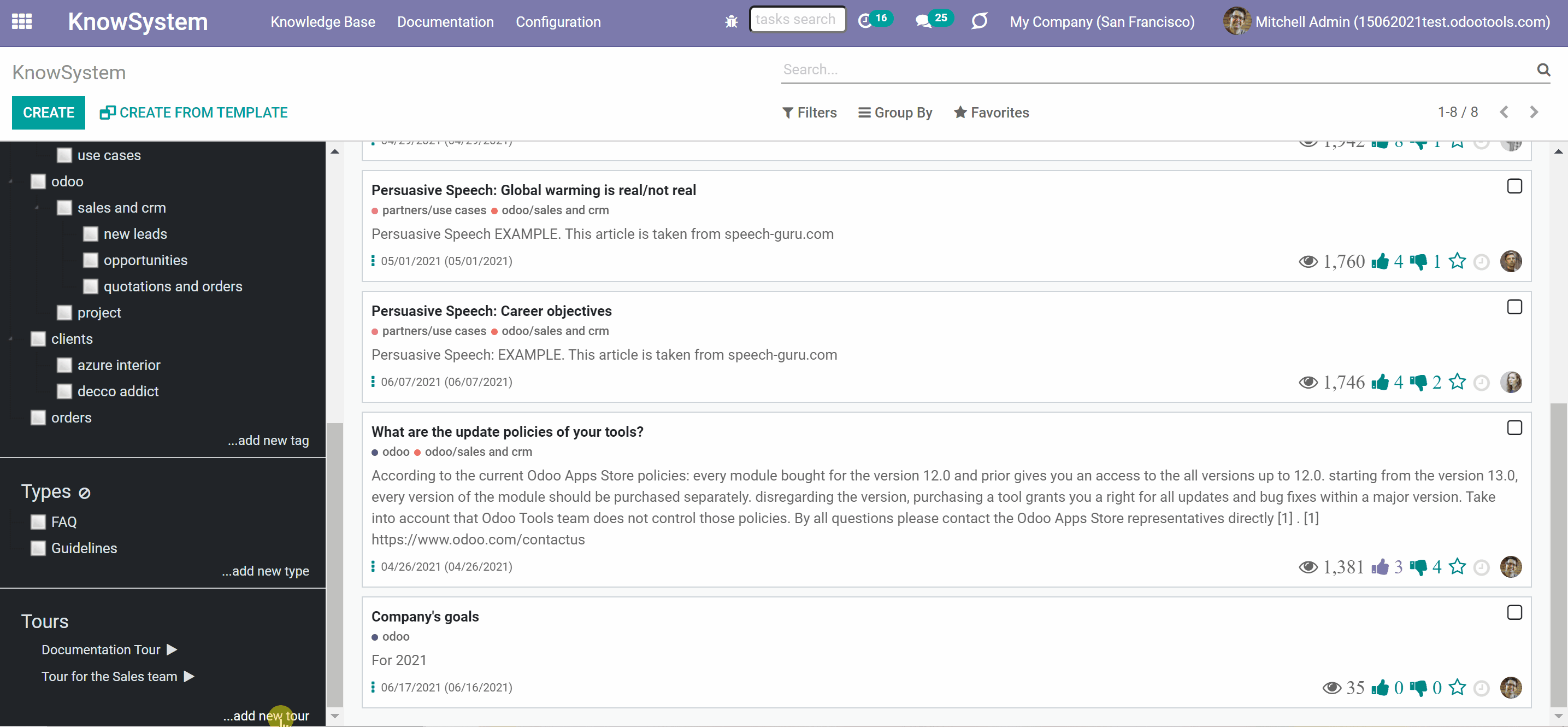Tick the 'opportunities' tag checkbox
1568x727 pixels.
pos(90,260)
